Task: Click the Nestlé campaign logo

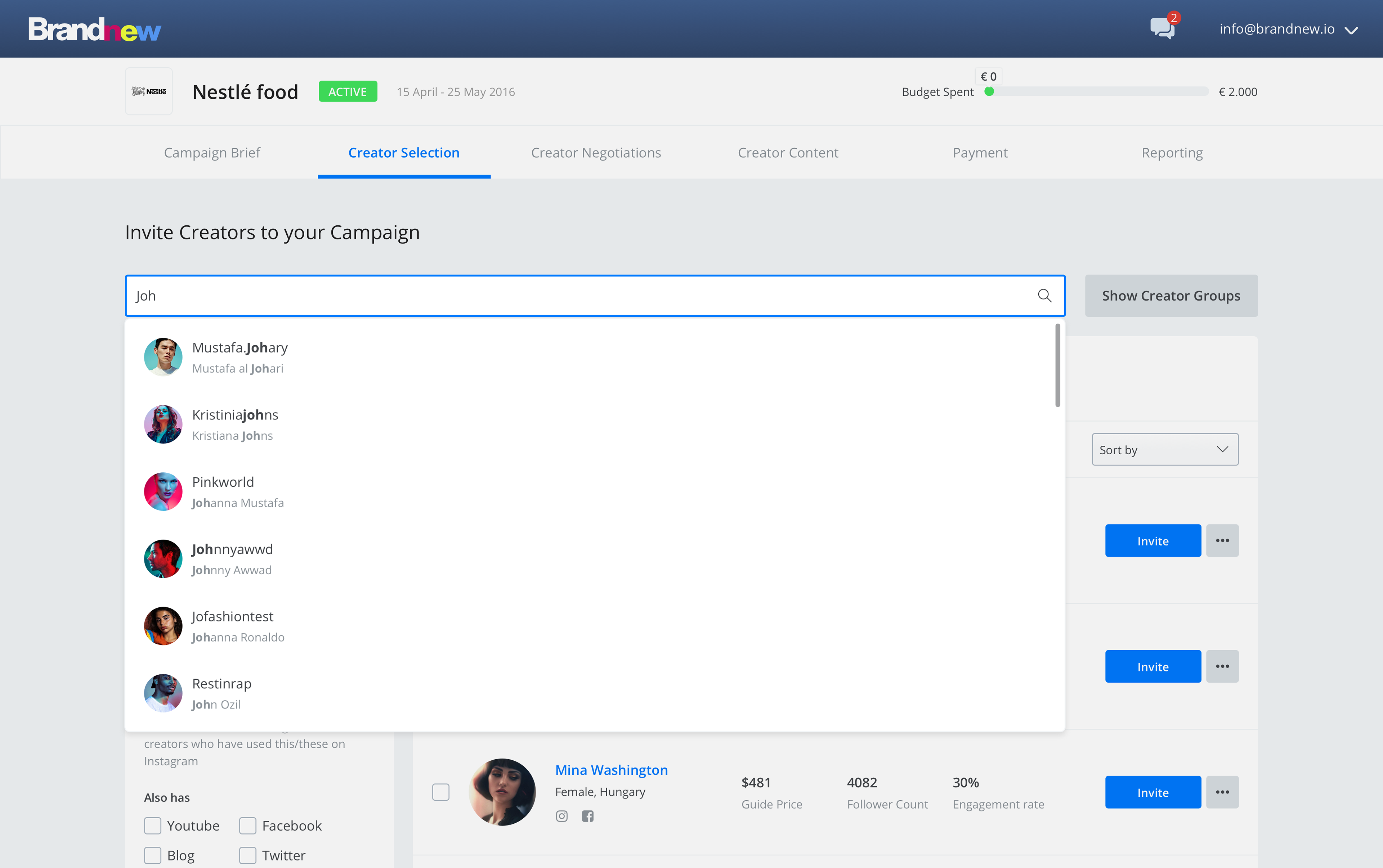Action: pyautogui.click(x=149, y=91)
